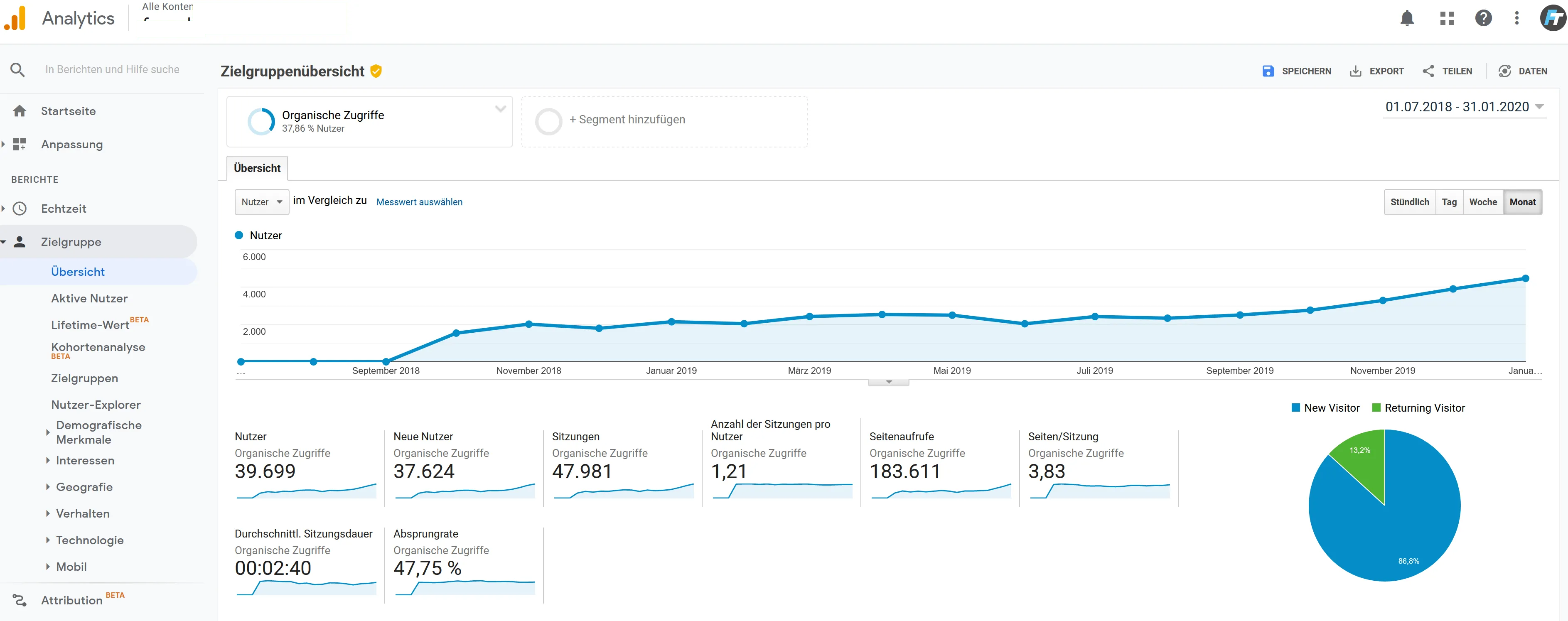Viewport: 1568px width, 621px height.
Task: Open the notifications bell
Action: 1407,18
